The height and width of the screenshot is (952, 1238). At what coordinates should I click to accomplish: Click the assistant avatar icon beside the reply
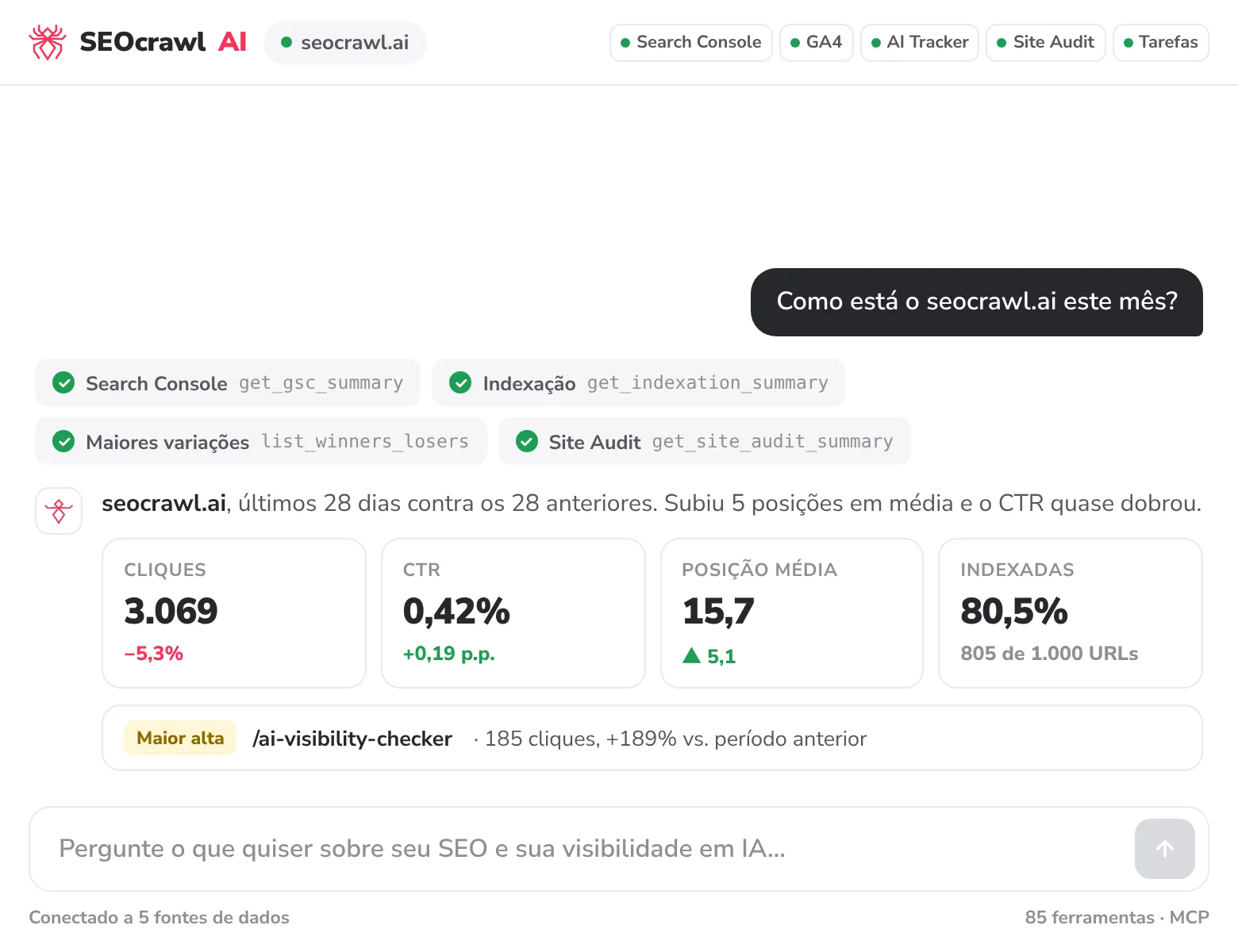[59, 511]
